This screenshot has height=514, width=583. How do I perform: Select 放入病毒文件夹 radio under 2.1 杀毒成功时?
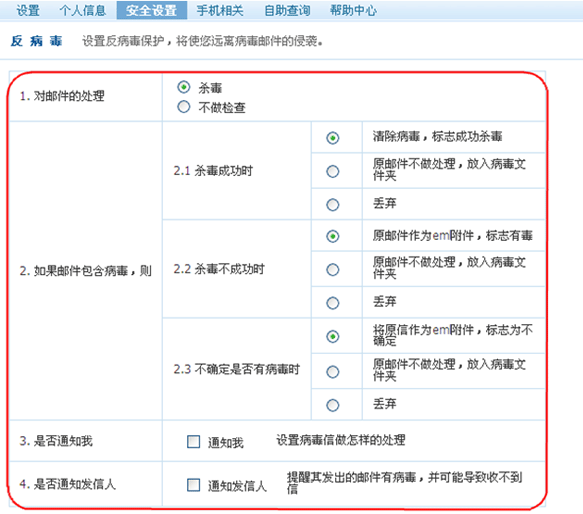[332, 171]
